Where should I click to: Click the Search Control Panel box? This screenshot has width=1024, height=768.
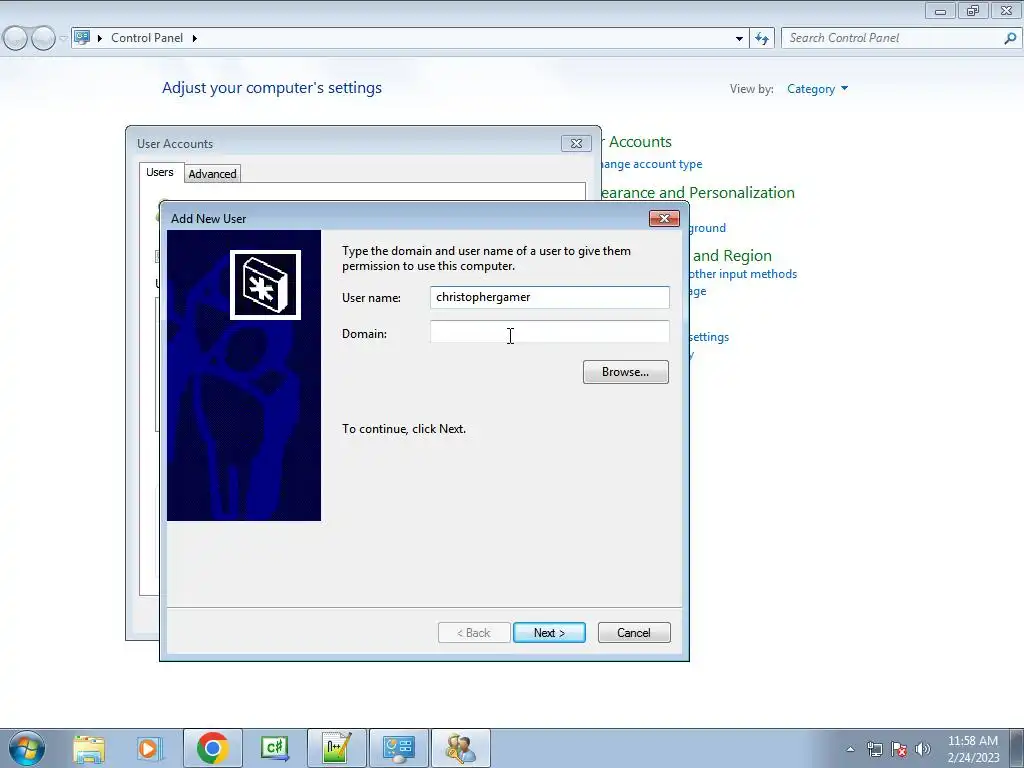tap(895, 38)
